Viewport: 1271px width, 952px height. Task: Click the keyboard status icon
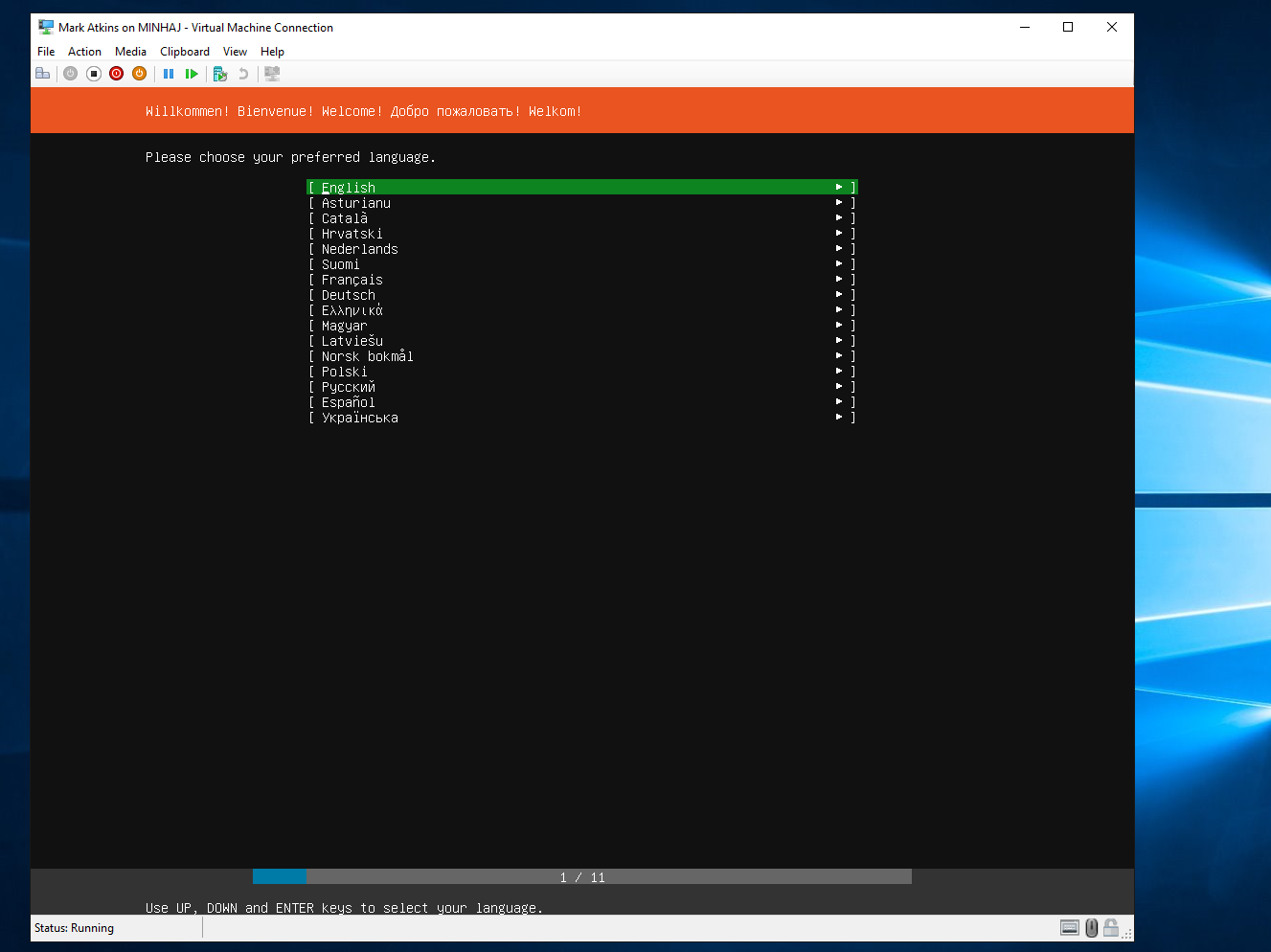click(1070, 927)
